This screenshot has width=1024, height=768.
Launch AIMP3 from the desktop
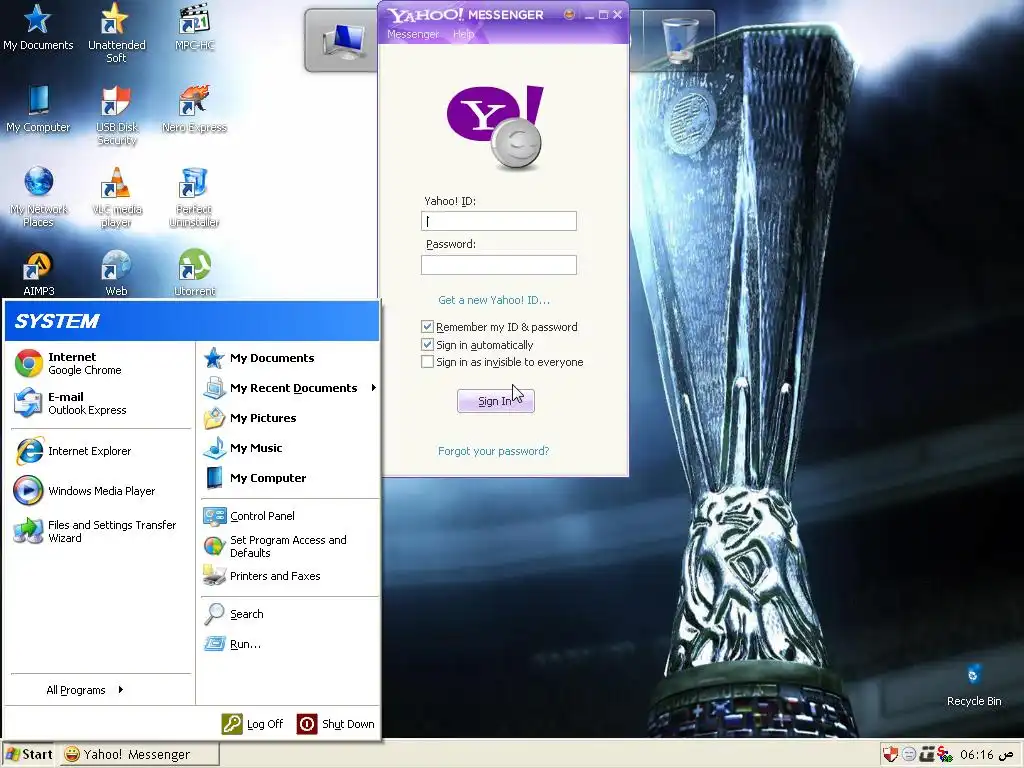click(38, 274)
